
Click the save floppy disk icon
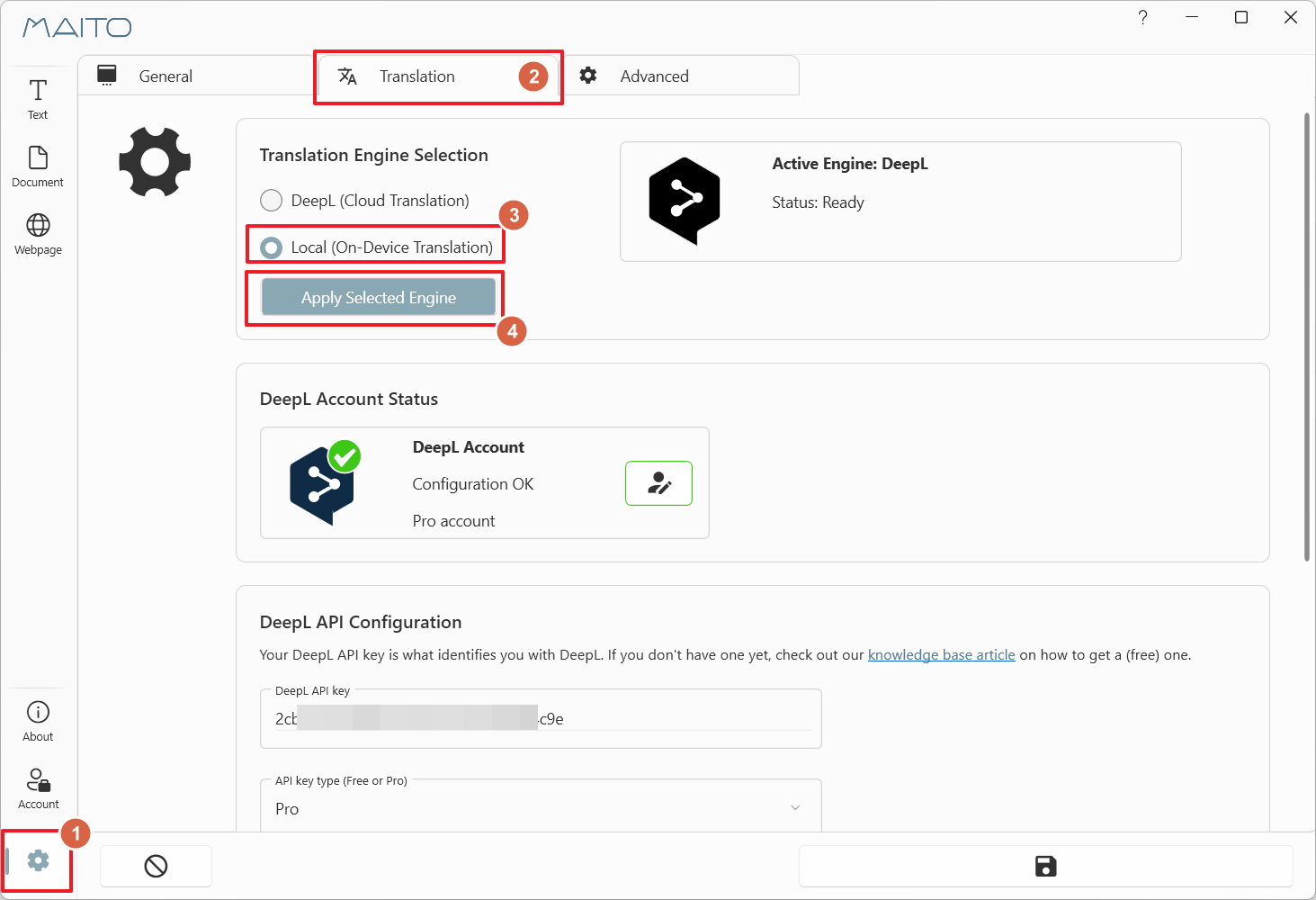point(1045,867)
